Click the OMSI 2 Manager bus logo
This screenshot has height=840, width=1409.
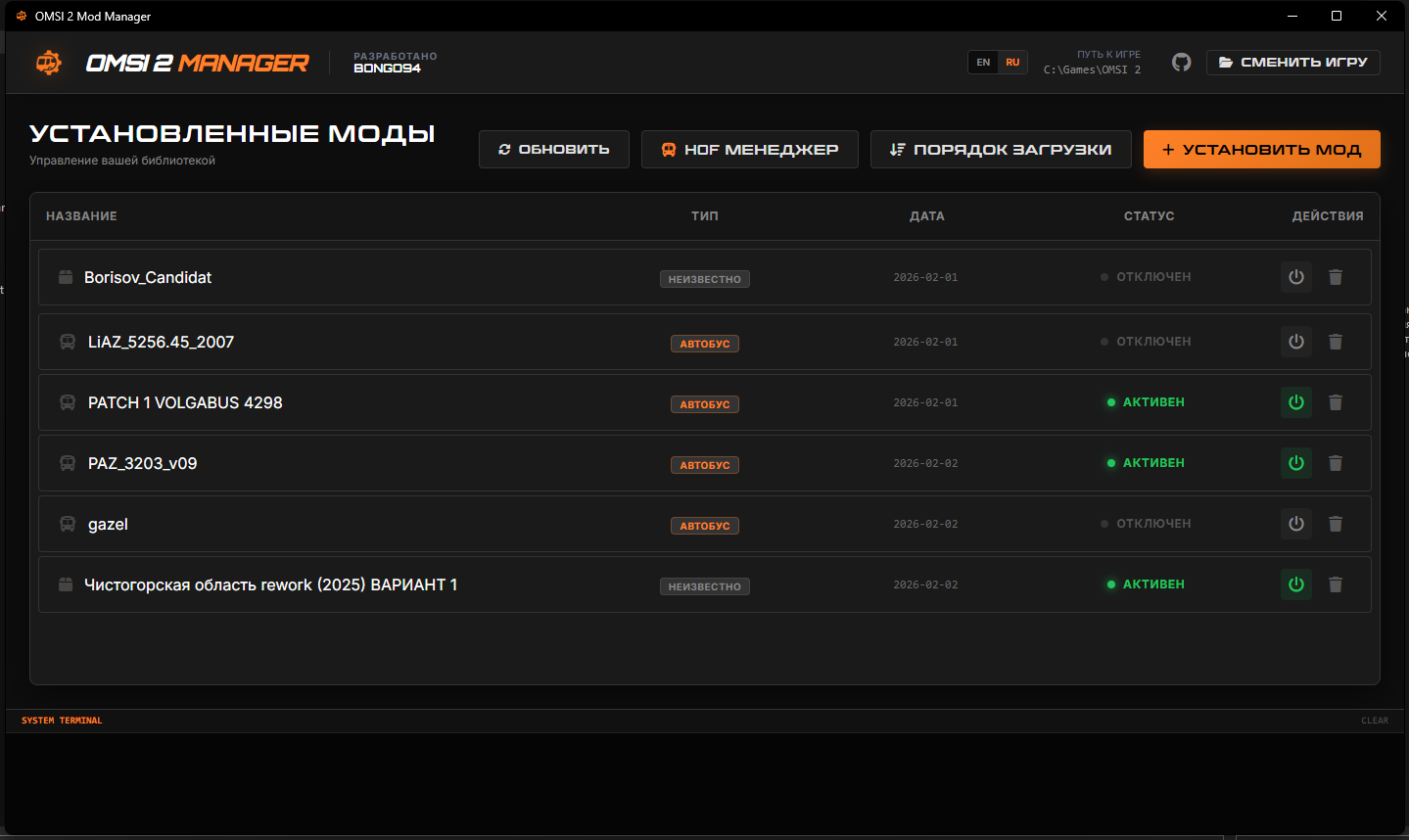tap(49, 63)
